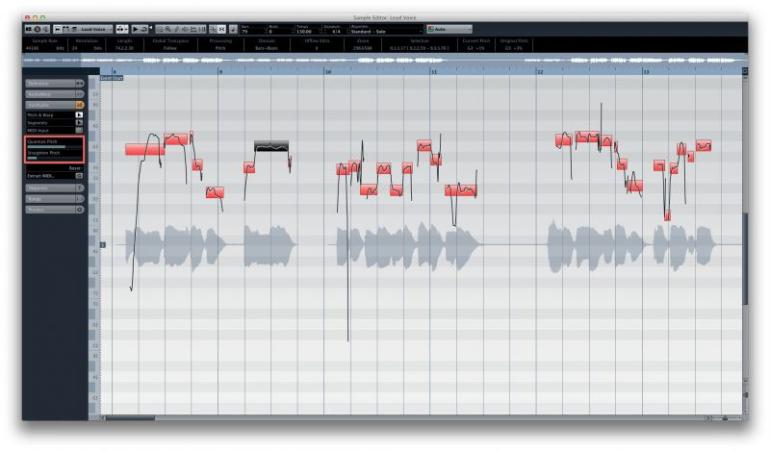Image resolution: width=770 pixels, height=451 pixels.
Task: Click the orange VariAudio tab icon
Action: point(80,105)
